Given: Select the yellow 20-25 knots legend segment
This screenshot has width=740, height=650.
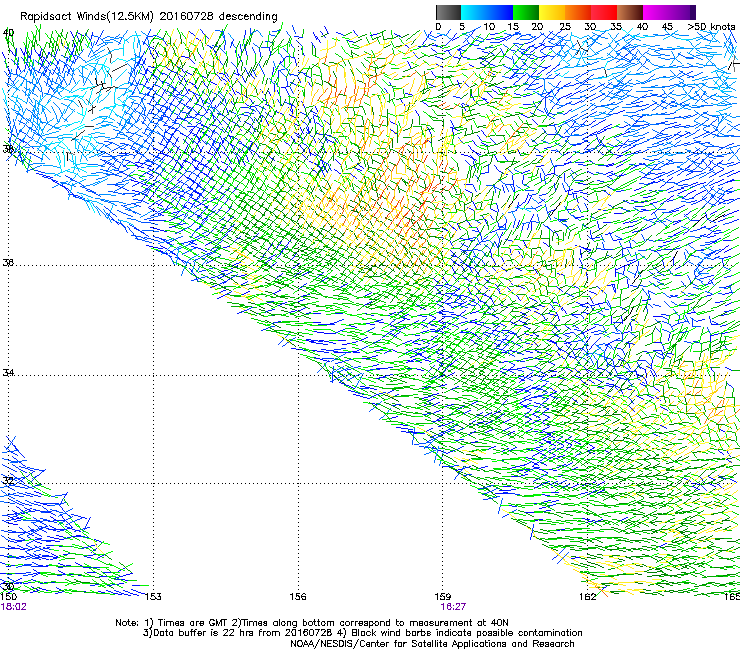Looking at the screenshot, I should coord(552,12).
